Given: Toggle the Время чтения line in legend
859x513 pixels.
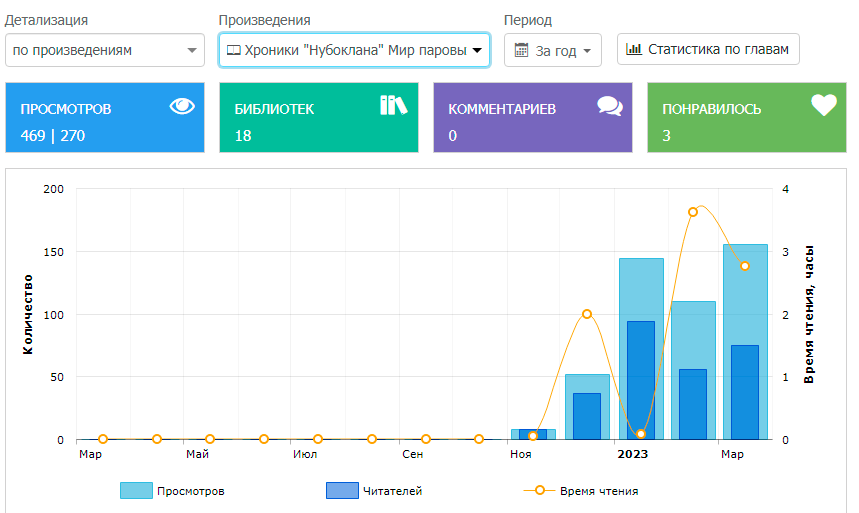Looking at the screenshot, I should coord(582,491).
